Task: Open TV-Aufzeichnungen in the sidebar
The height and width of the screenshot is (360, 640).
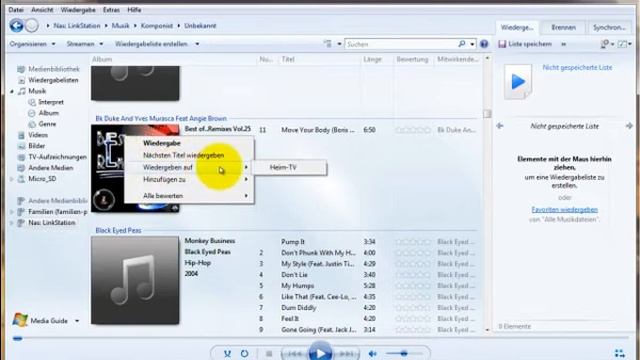Action: [x=58, y=157]
